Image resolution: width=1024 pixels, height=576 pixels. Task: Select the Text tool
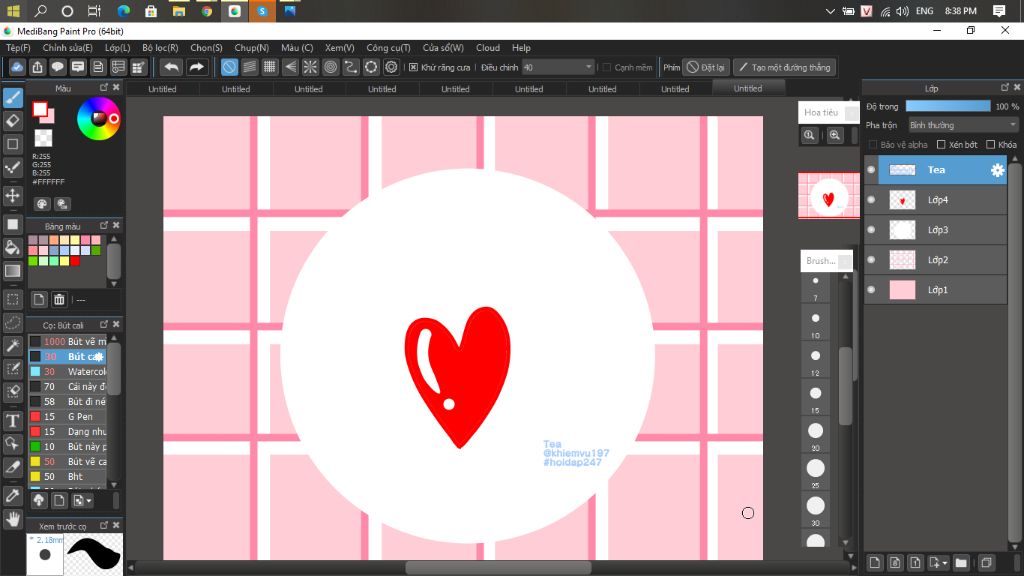(12, 421)
